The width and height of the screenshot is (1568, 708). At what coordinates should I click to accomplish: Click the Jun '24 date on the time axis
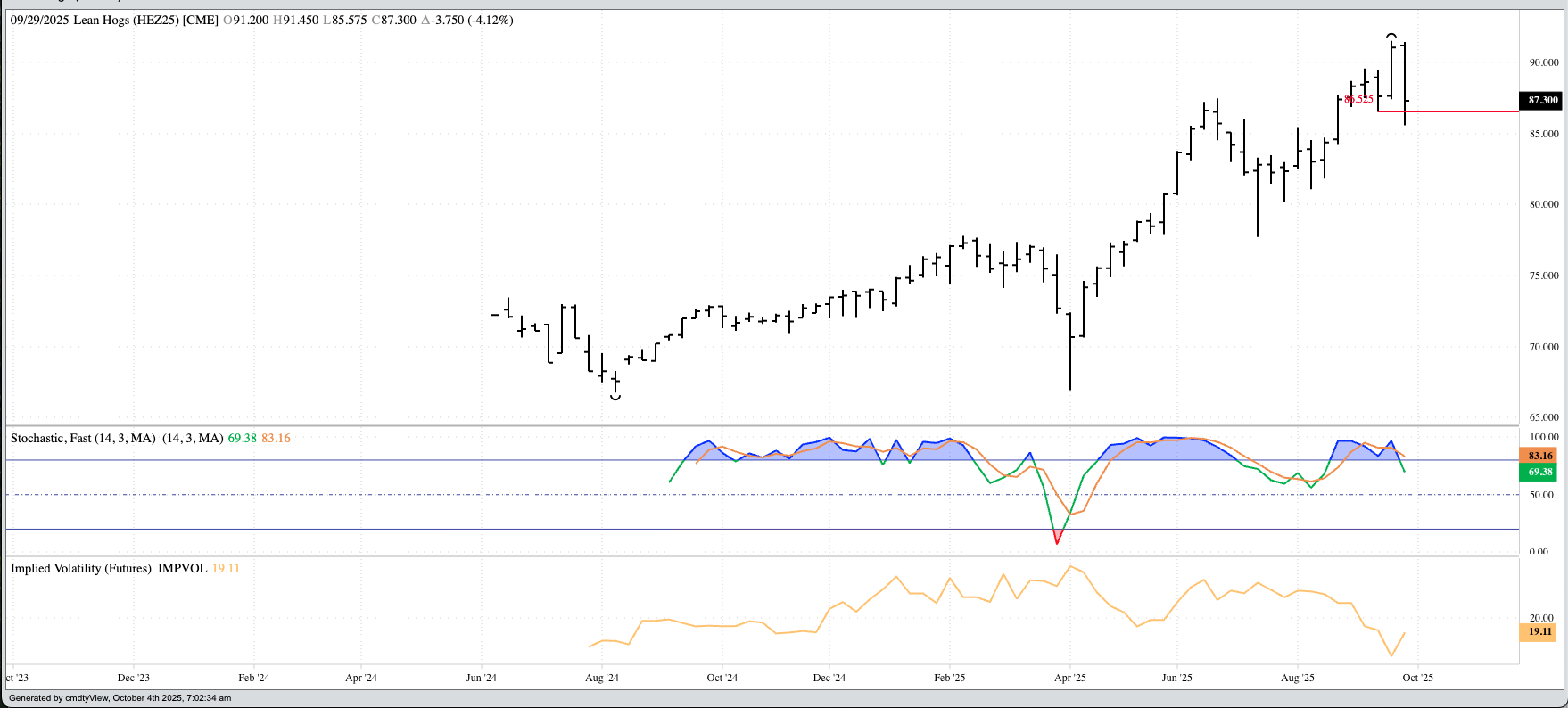pyautogui.click(x=482, y=678)
